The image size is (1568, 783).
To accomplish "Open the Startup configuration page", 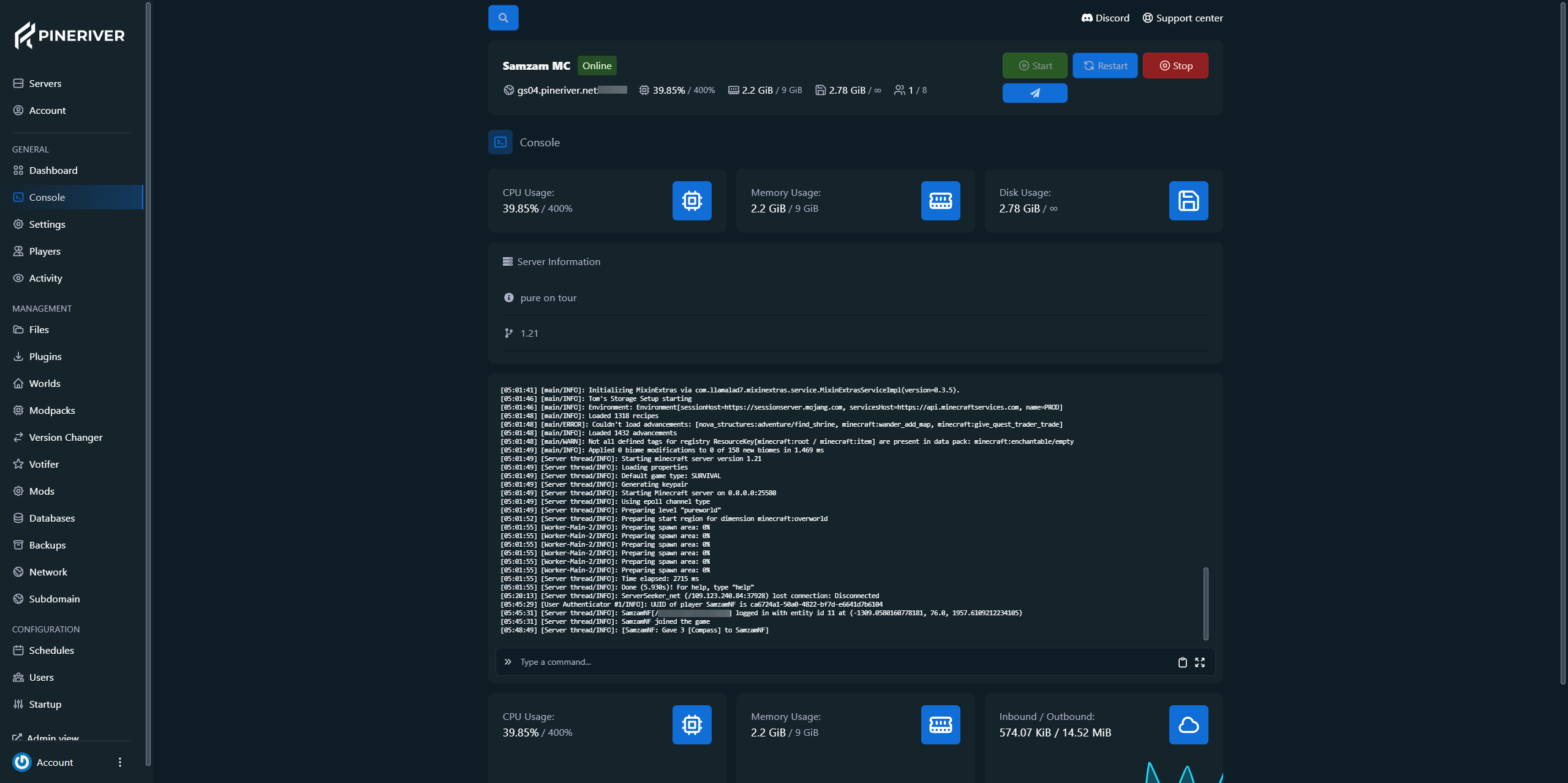I will coord(72,704).
